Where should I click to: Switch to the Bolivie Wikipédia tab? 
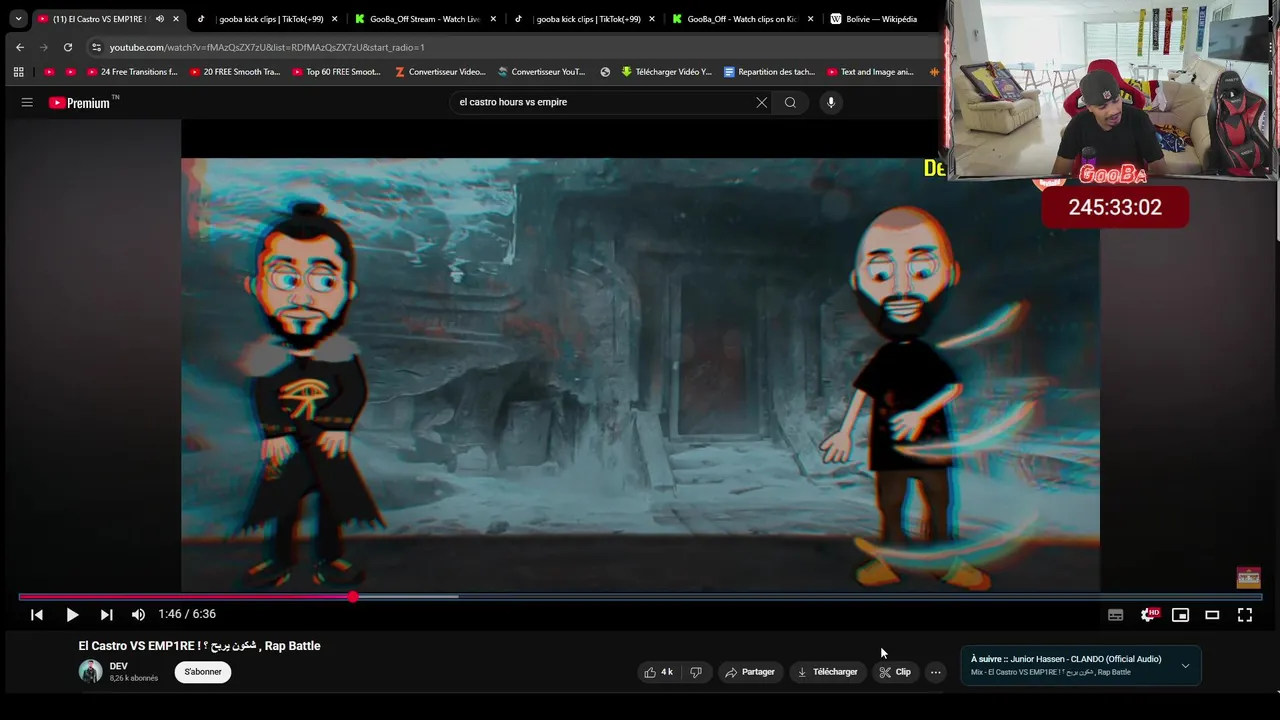point(881,18)
